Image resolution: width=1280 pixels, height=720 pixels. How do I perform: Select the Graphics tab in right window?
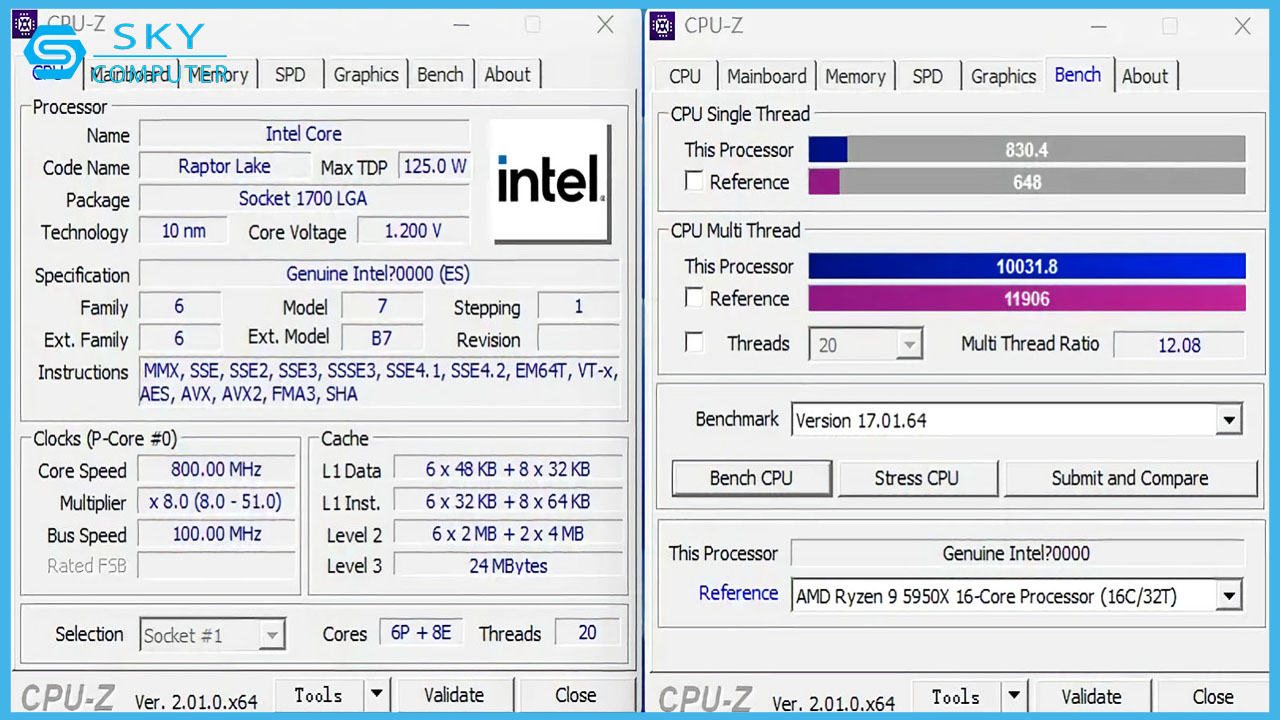(x=1003, y=76)
